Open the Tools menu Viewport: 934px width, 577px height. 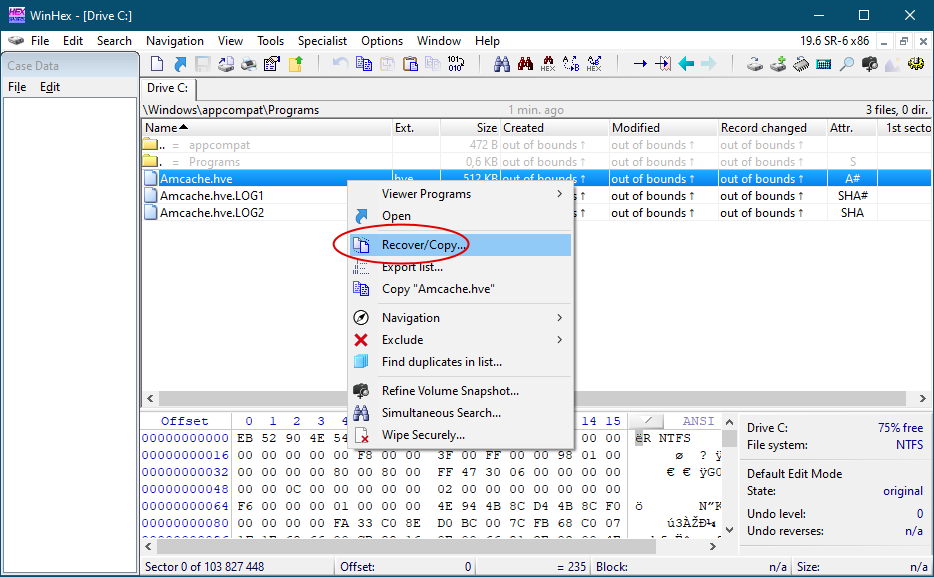tap(270, 41)
